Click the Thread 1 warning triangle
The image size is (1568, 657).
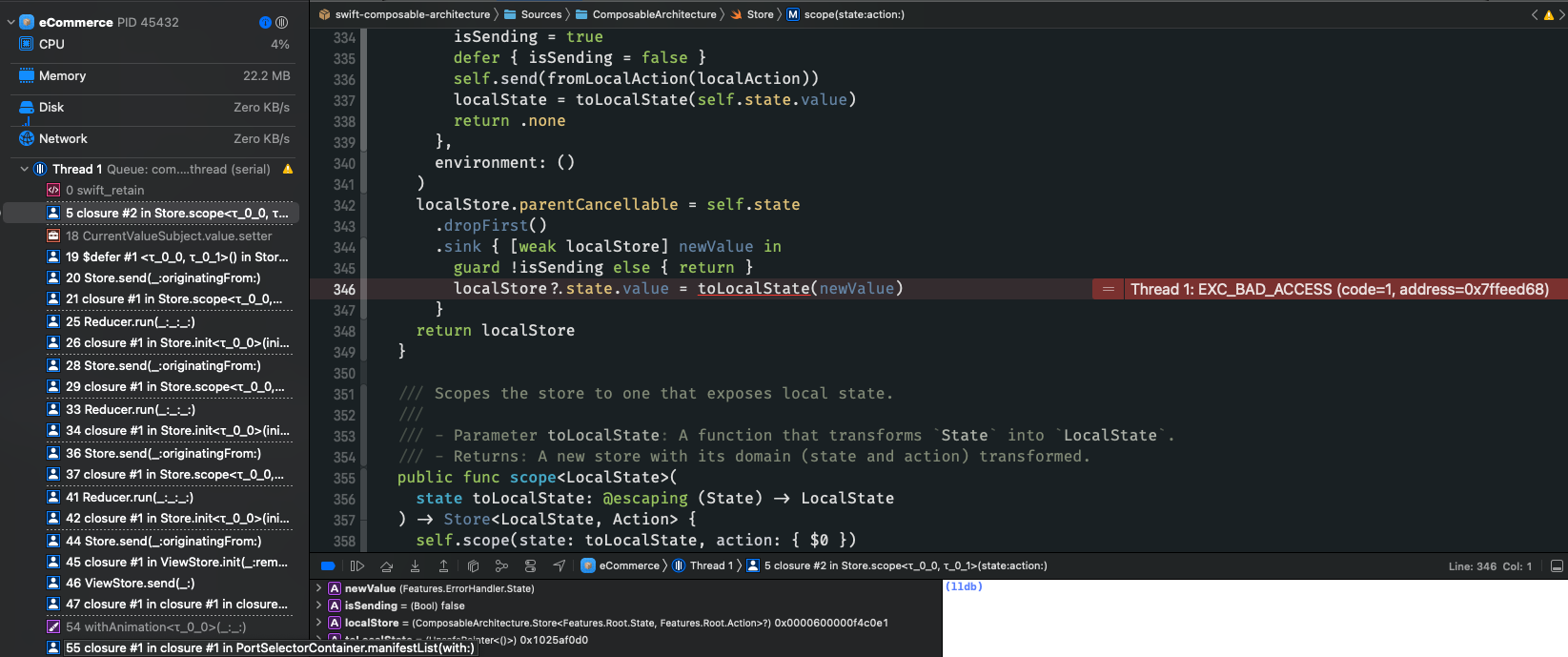pos(288,169)
